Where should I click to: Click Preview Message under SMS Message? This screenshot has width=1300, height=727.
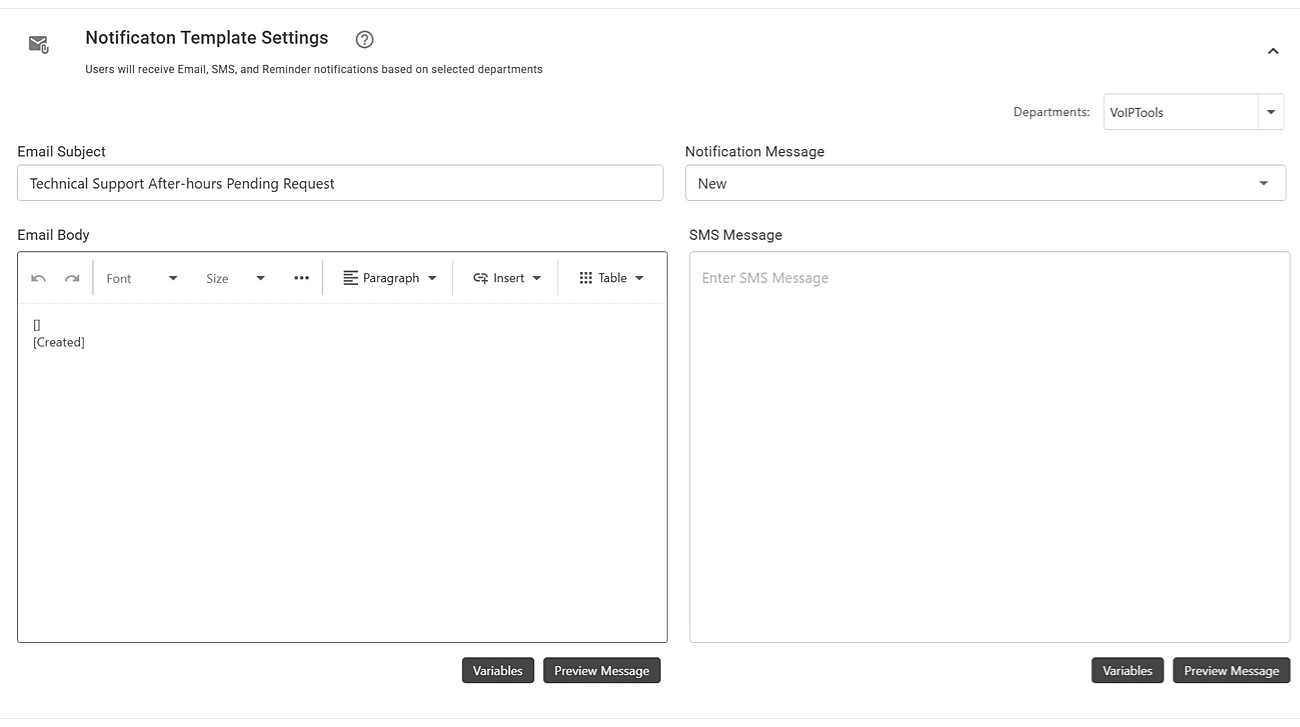pyautogui.click(x=1232, y=670)
